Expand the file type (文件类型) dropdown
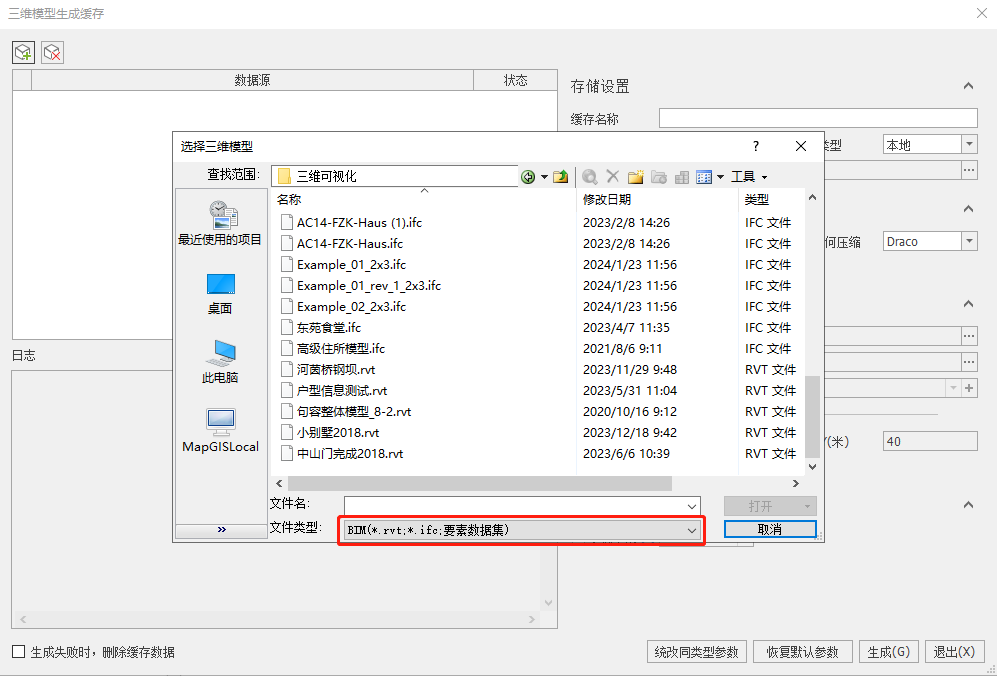The width and height of the screenshot is (997, 676). (x=521, y=530)
